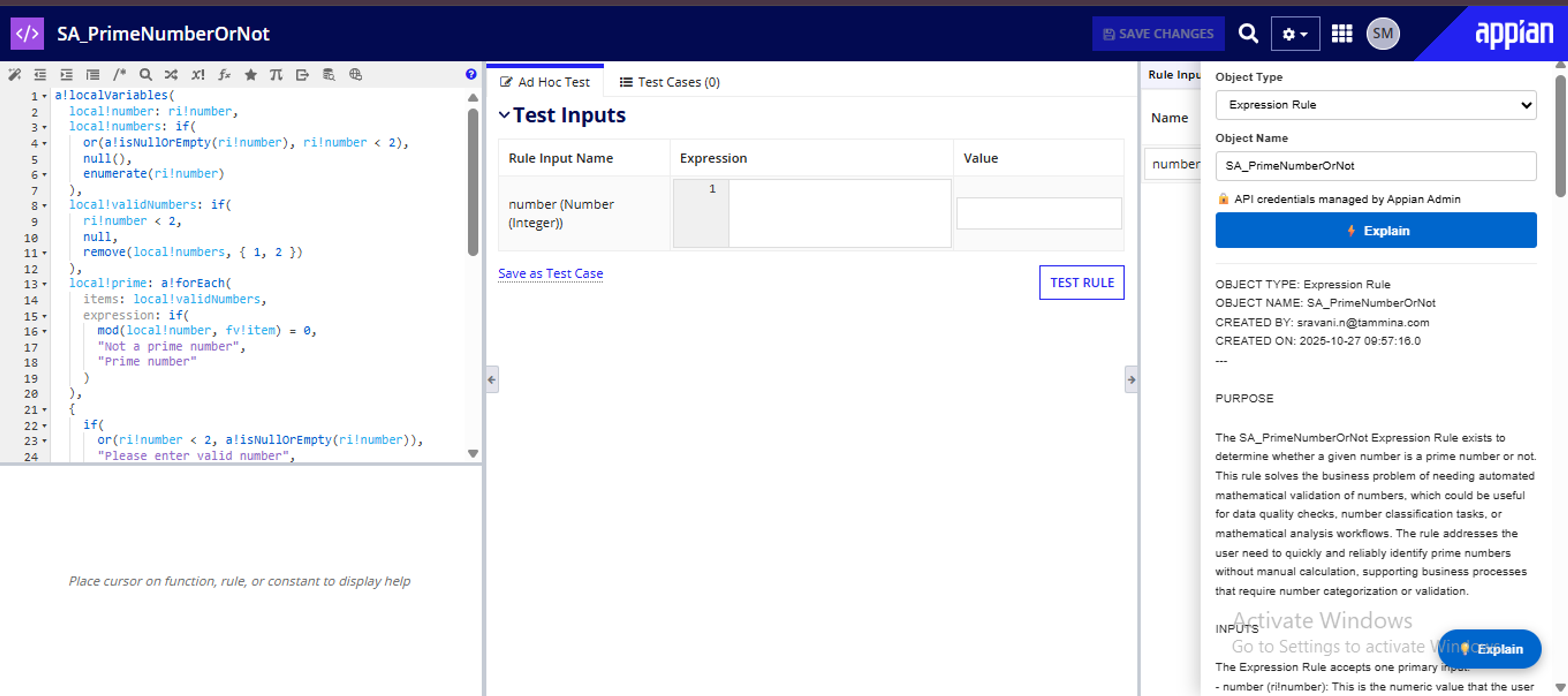
Task: Click the PURPOSE heading text
Action: click(1243, 398)
